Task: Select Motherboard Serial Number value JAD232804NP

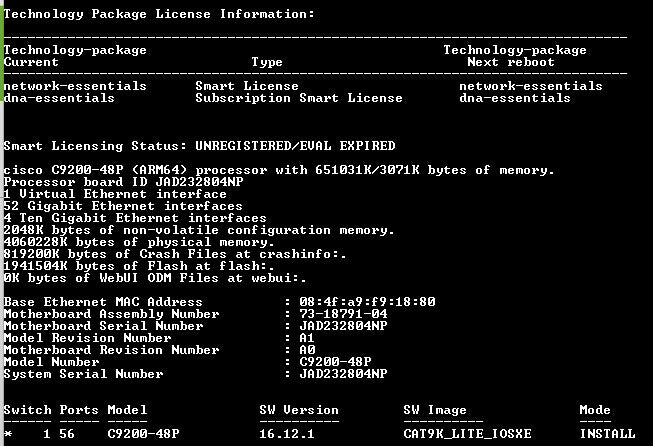Action: tap(343, 326)
